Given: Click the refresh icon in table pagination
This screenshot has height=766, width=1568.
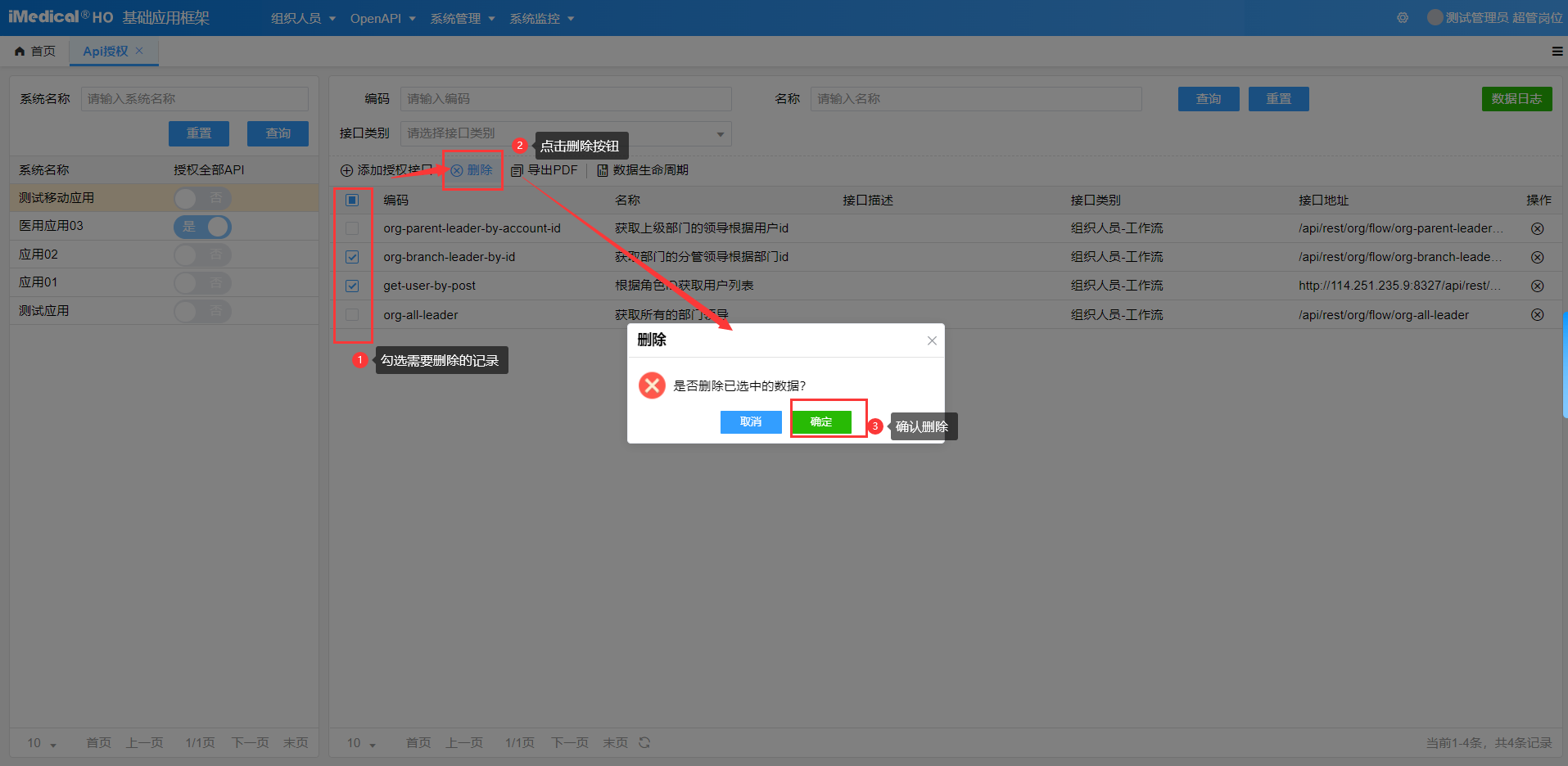Looking at the screenshot, I should coord(644,742).
